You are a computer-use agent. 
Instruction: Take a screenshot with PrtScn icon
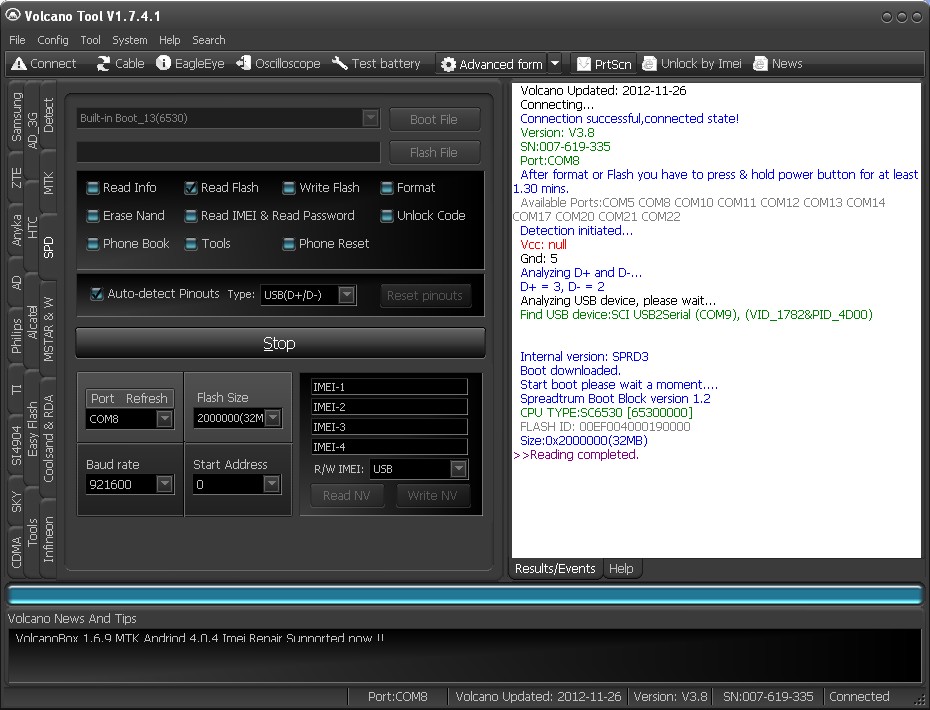point(584,63)
